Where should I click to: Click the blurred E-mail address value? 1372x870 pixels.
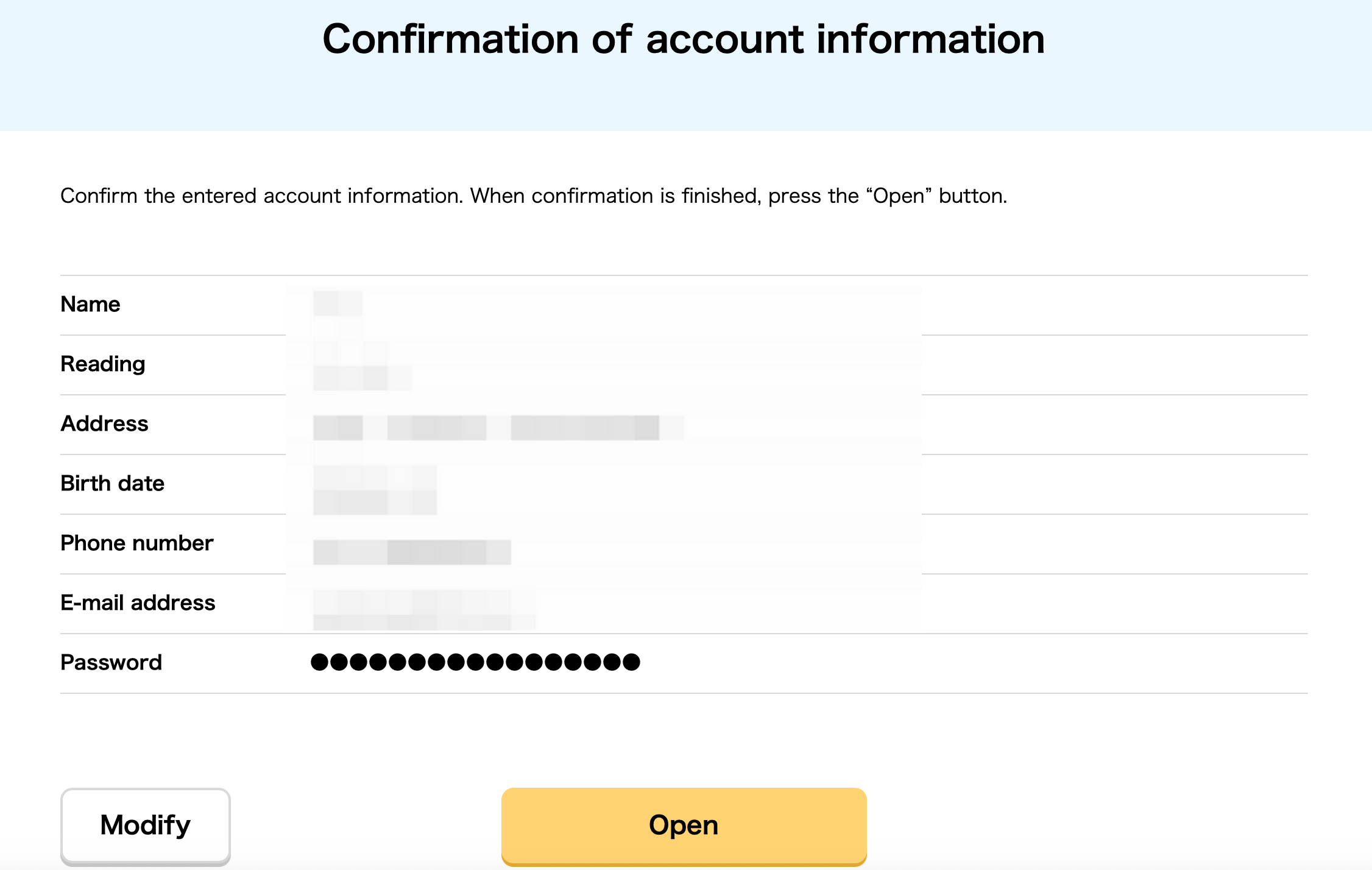[424, 609]
